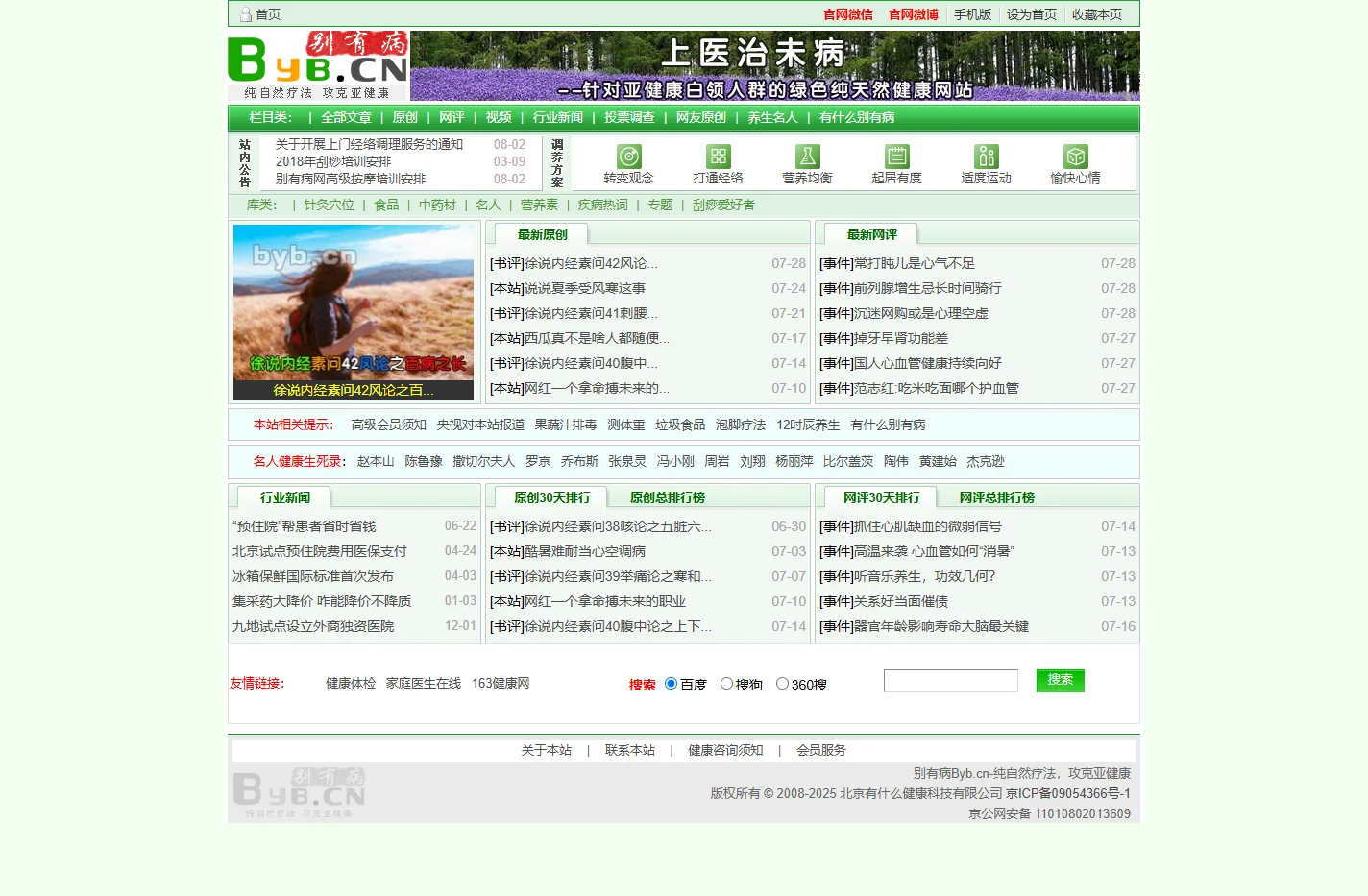
Task: Open news 冰箱保鲜国际标准首次发布
Action: coord(313,576)
